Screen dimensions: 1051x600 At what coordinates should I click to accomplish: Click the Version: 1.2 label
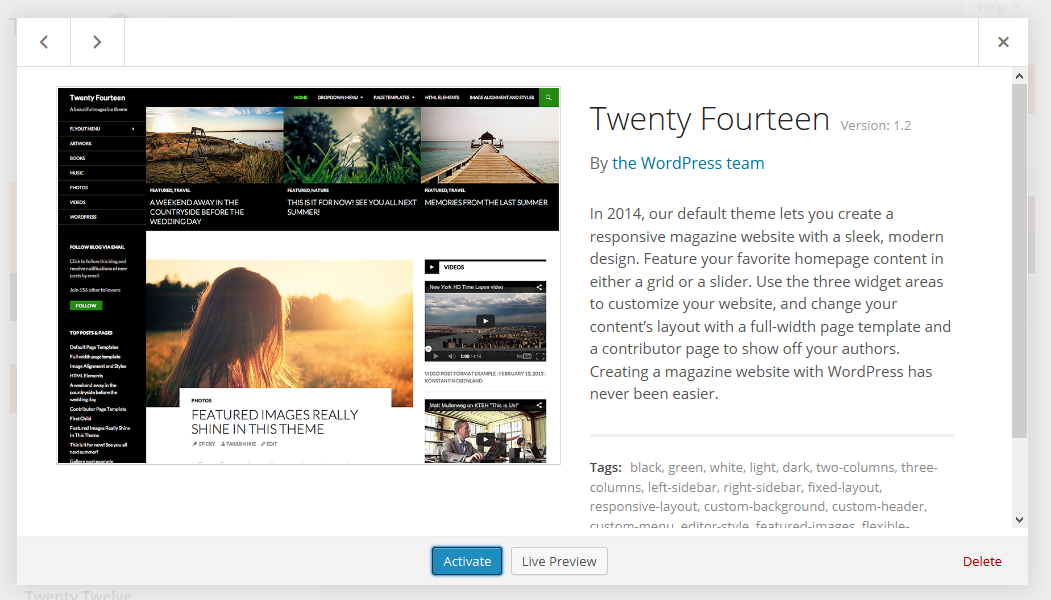click(x=875, y=125)
